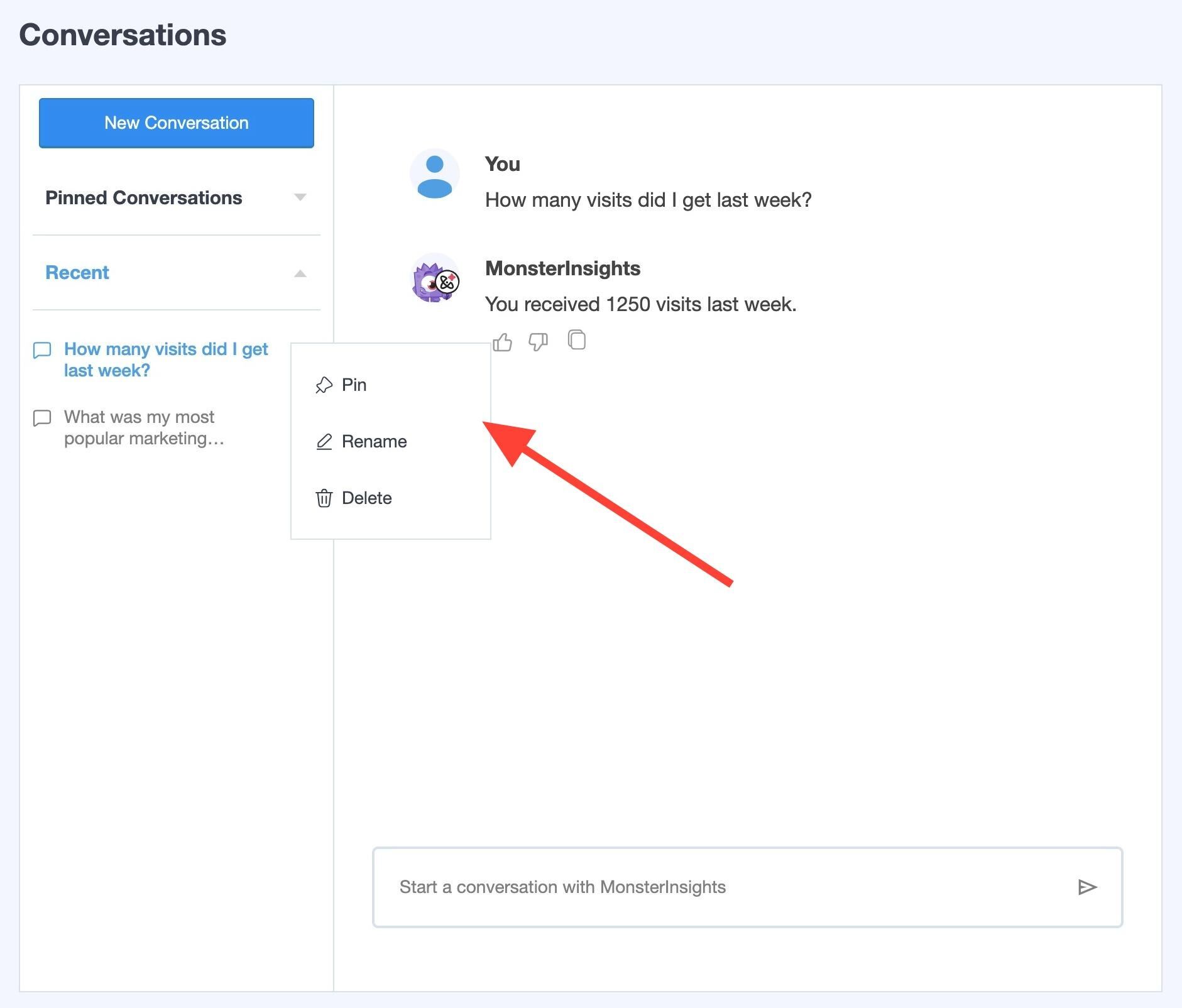Click the blue user avatar next to 'You'
This screenshot has height=1008, width=1182.
[434, 174]
